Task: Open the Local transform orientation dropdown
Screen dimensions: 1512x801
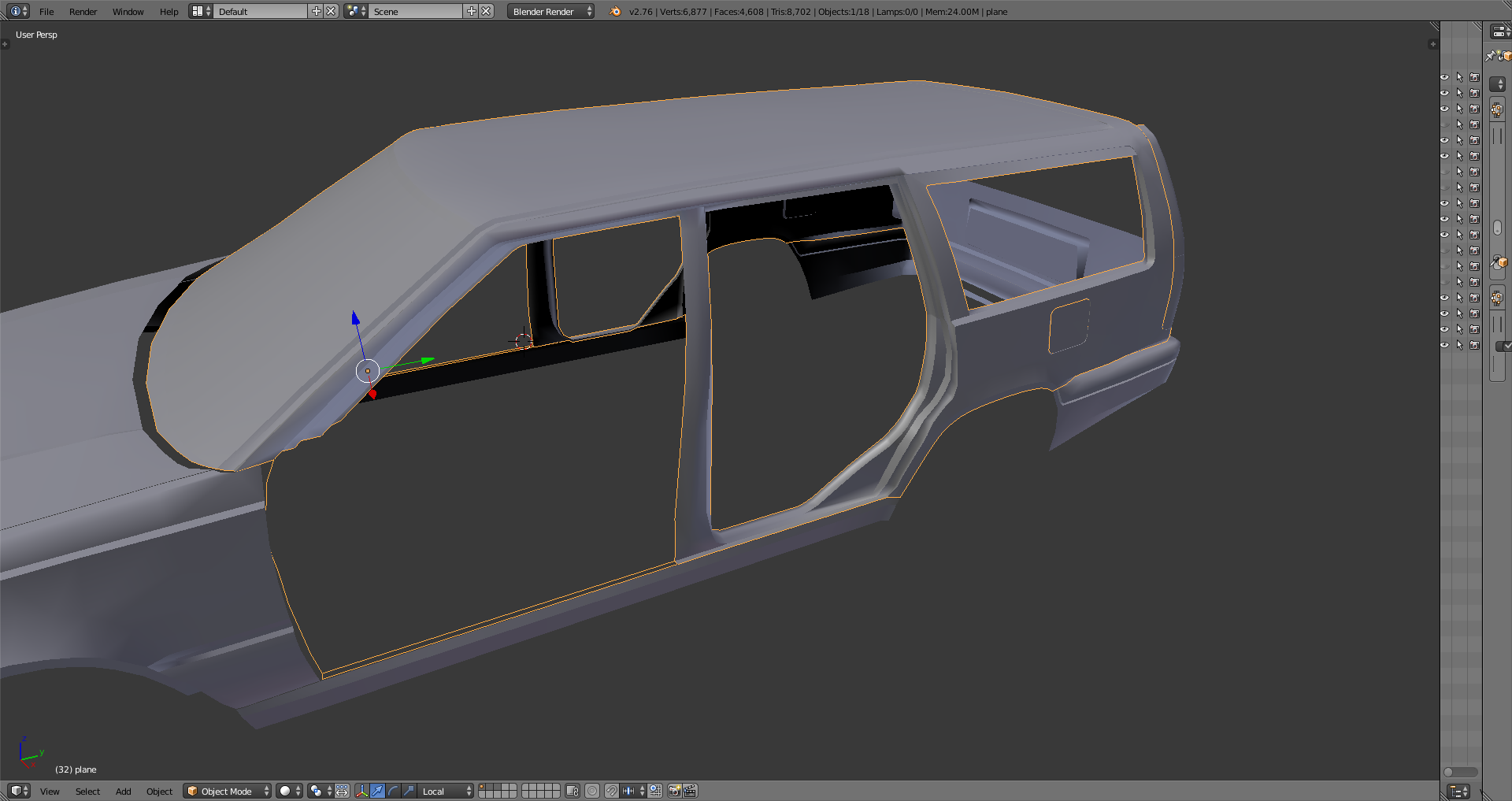Action: tap(446, 791)
